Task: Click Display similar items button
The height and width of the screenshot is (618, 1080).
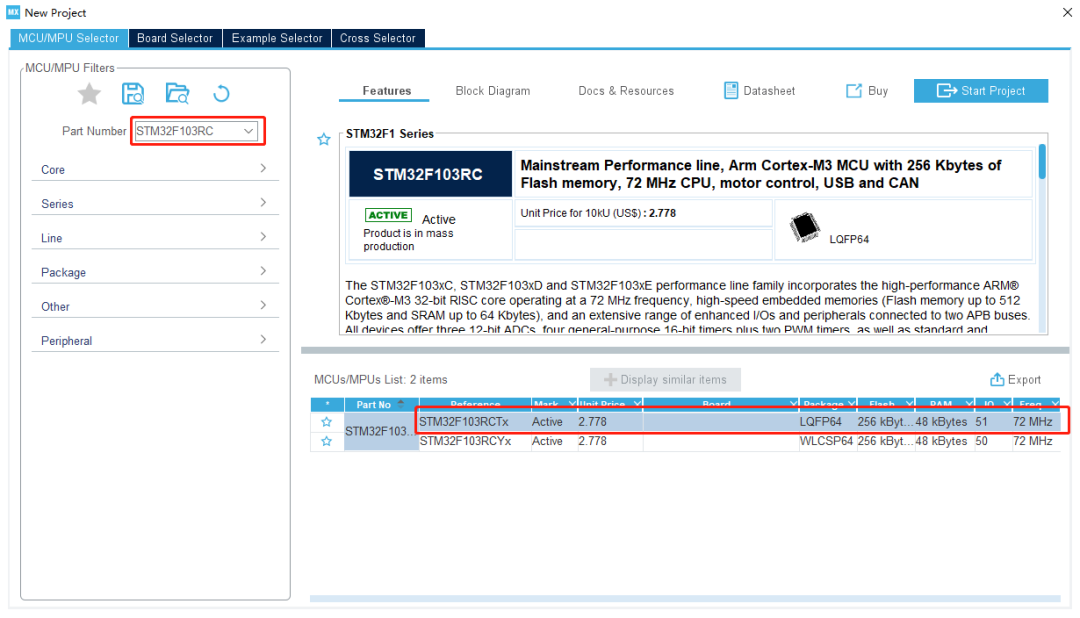Action: [665, 380]
